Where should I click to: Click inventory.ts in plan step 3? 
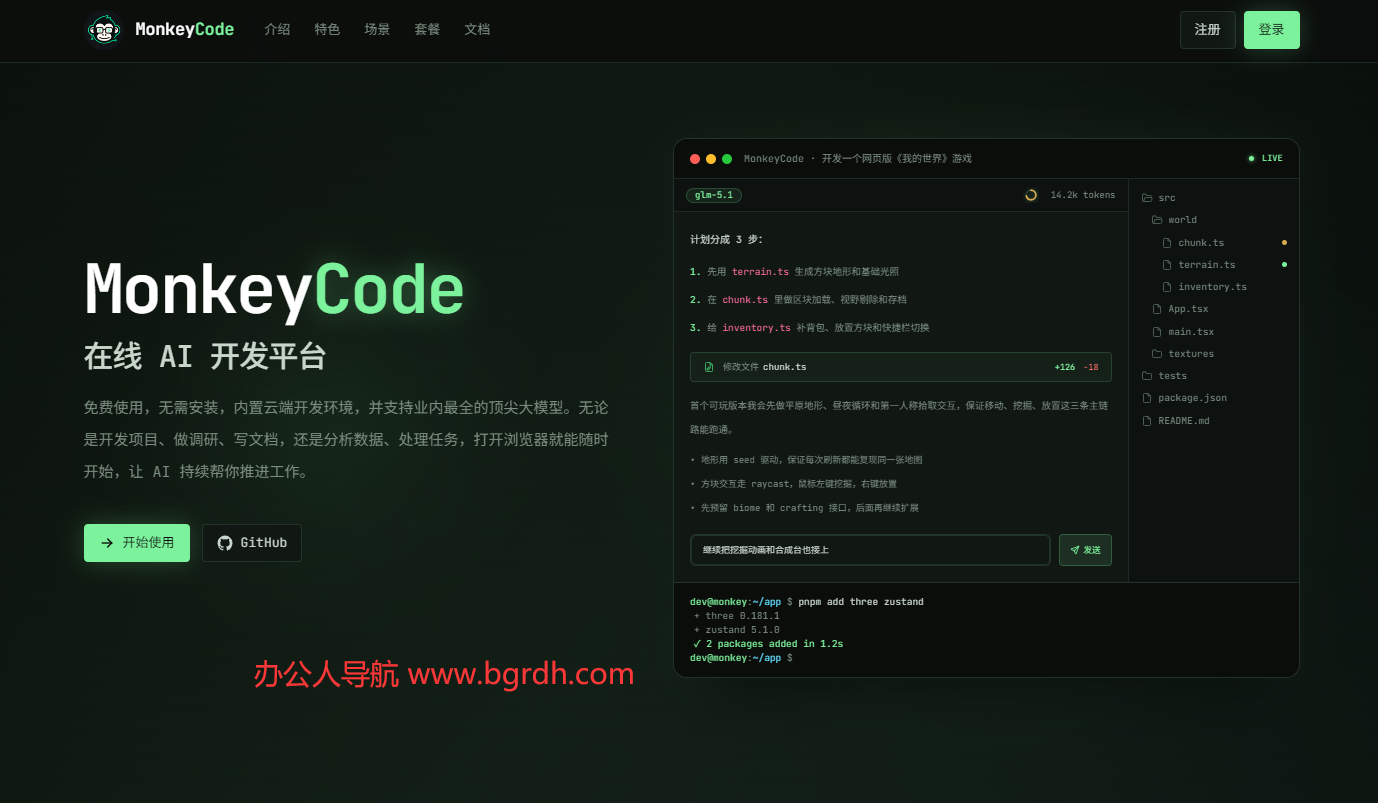756,328
